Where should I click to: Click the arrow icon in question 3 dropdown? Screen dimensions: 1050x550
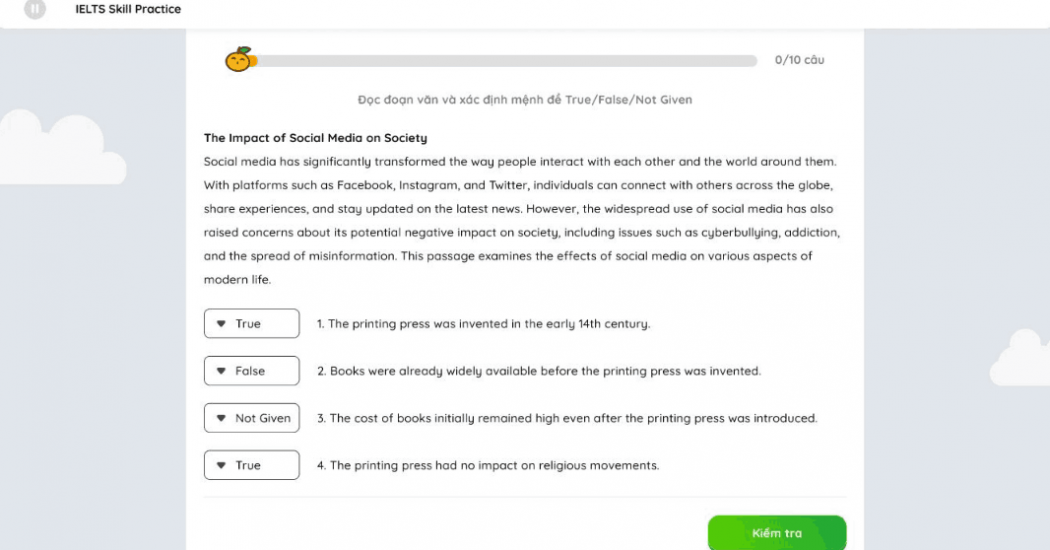[221, 418]
